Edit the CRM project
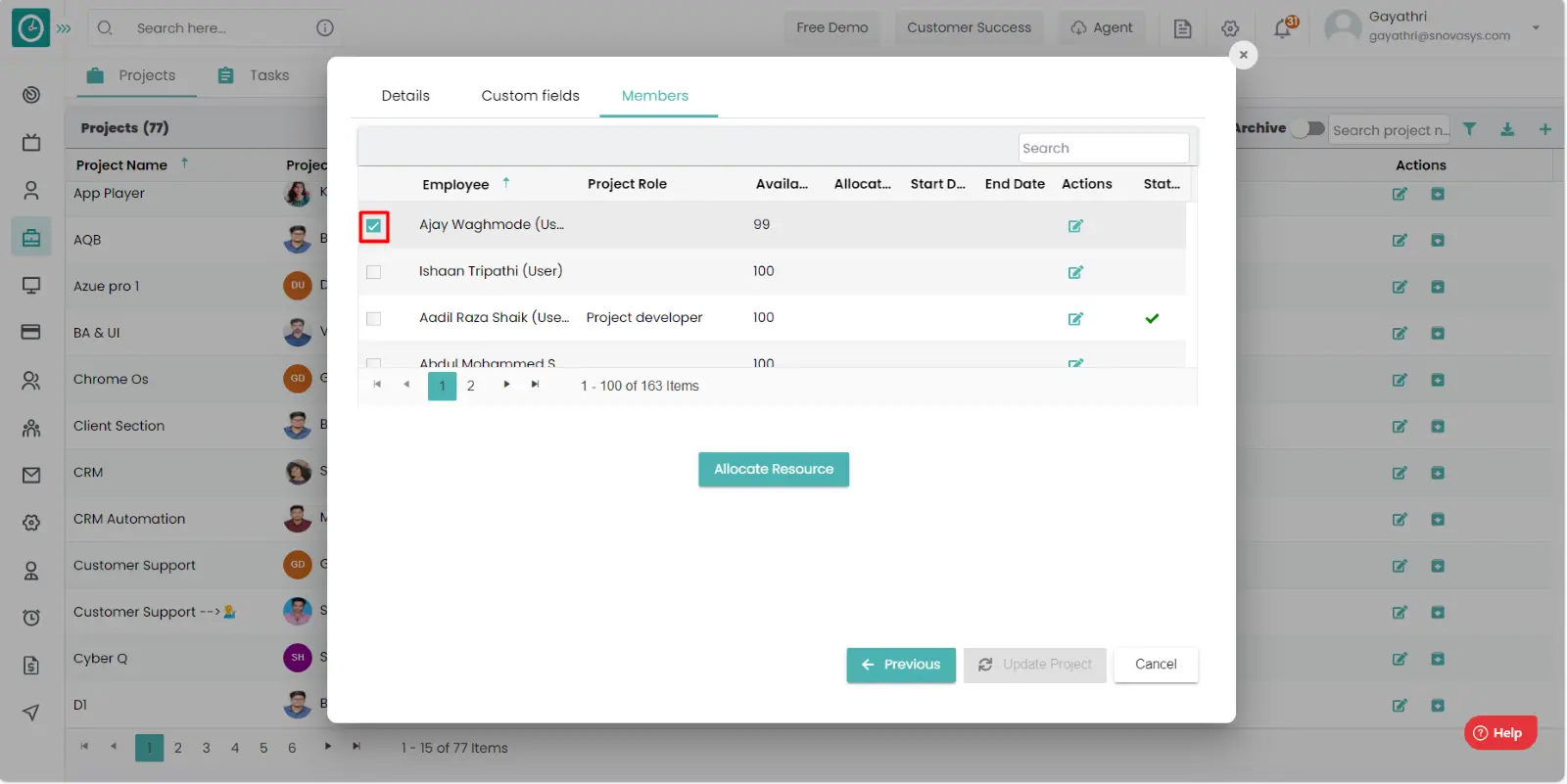Viewport: 1567px width, 784px height. tap(1400, 473)
